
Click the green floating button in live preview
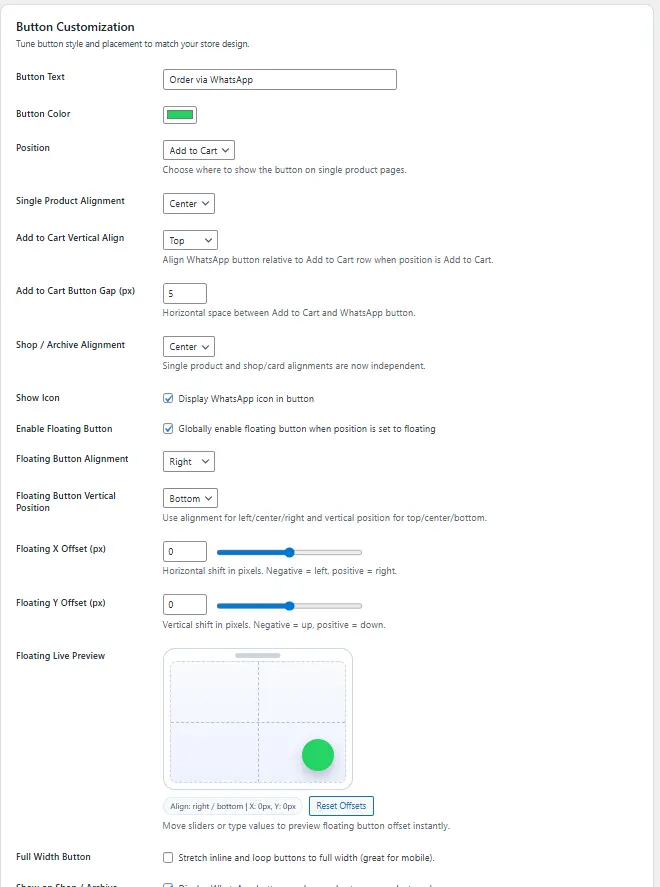point(318,755)
